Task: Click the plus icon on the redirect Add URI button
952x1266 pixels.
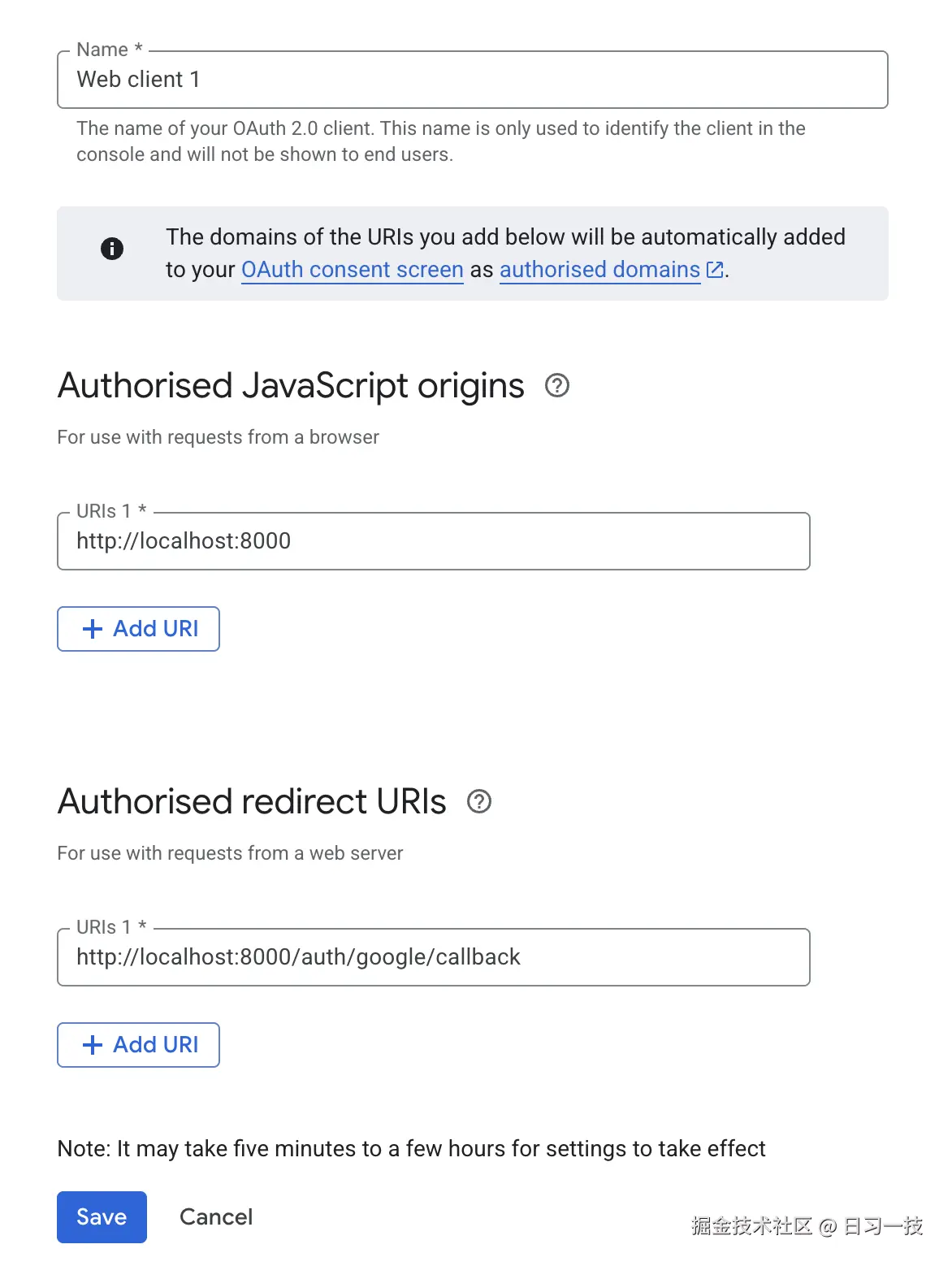Action: [92, 1045]
